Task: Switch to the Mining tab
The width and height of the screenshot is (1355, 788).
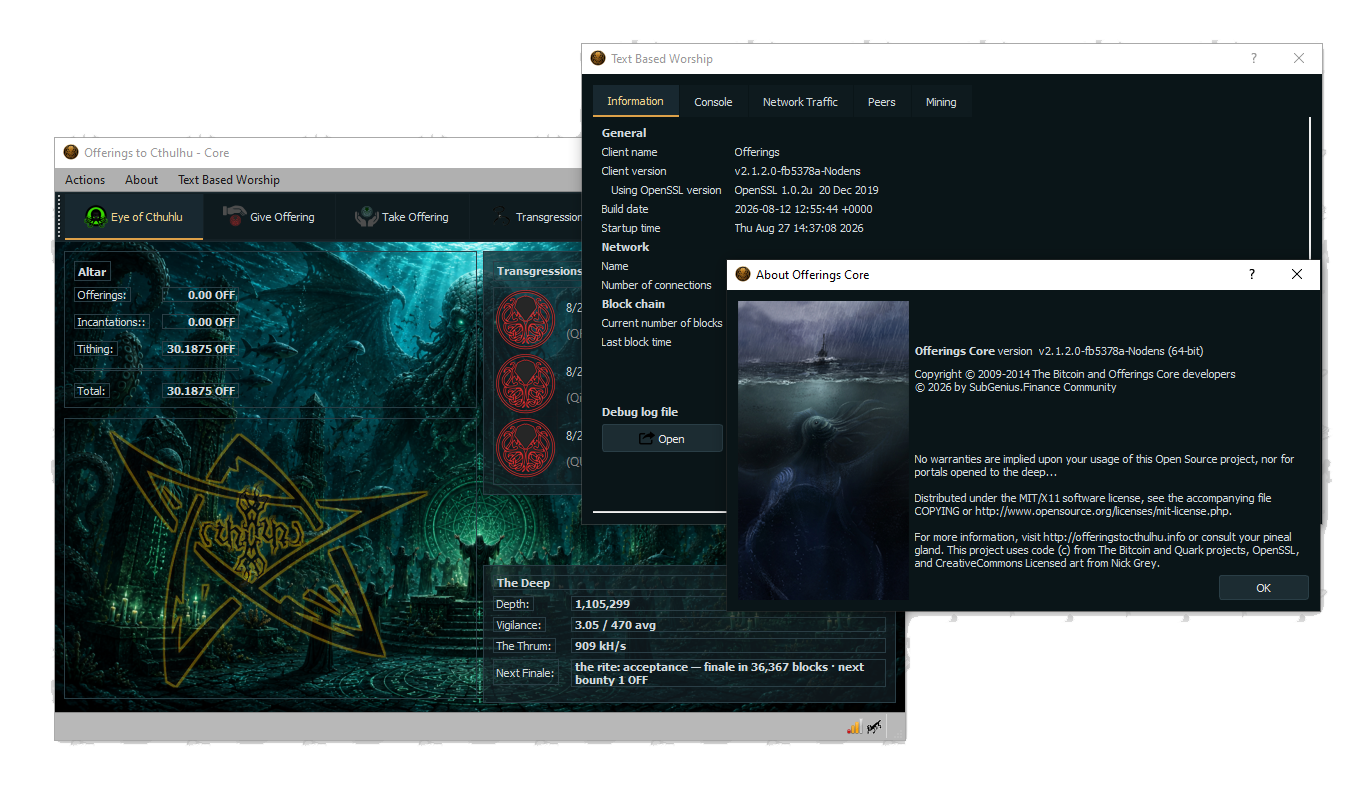Action: coord(941,102)
